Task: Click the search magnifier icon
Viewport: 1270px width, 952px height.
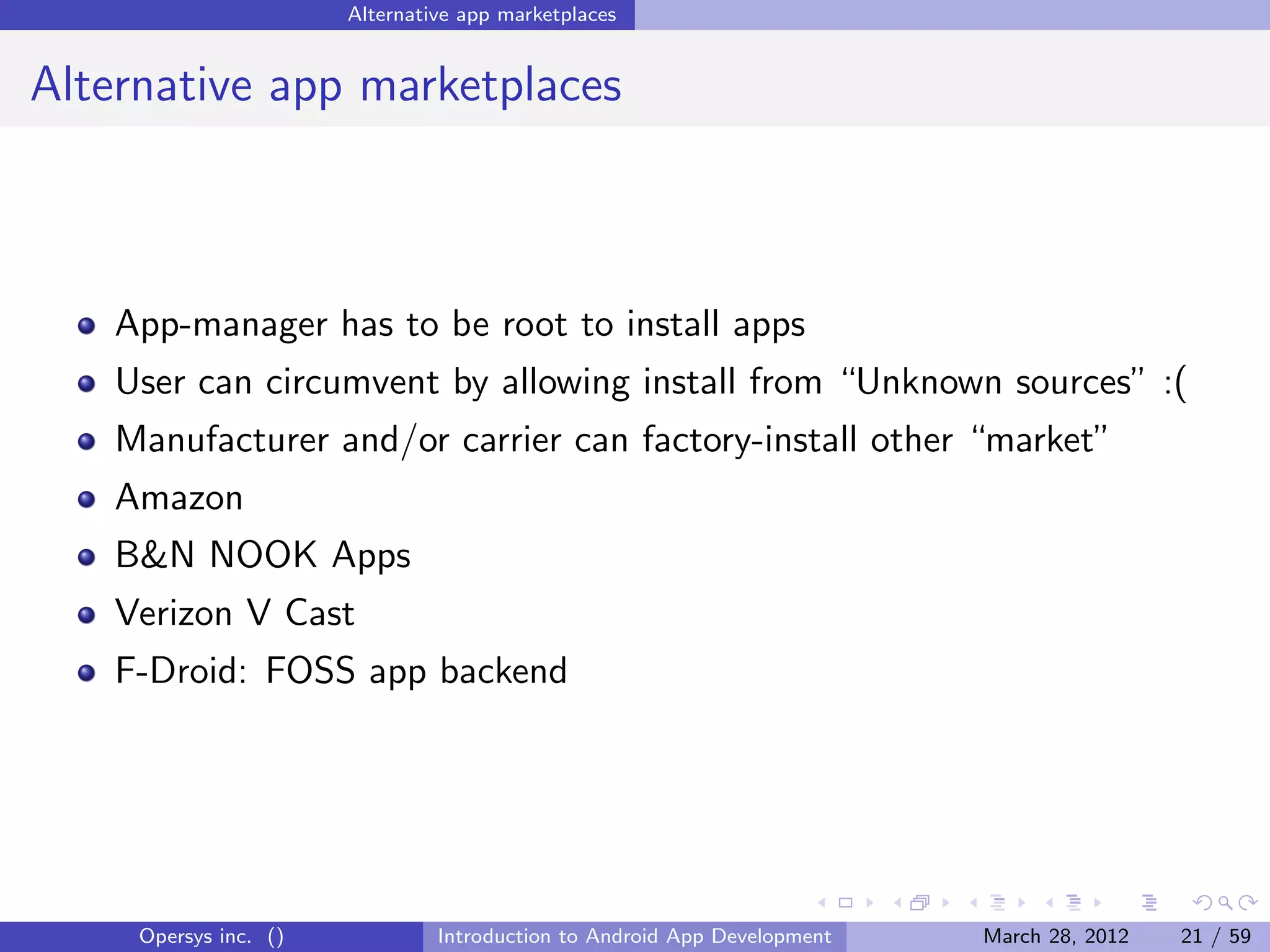Action: point(1225,903)
